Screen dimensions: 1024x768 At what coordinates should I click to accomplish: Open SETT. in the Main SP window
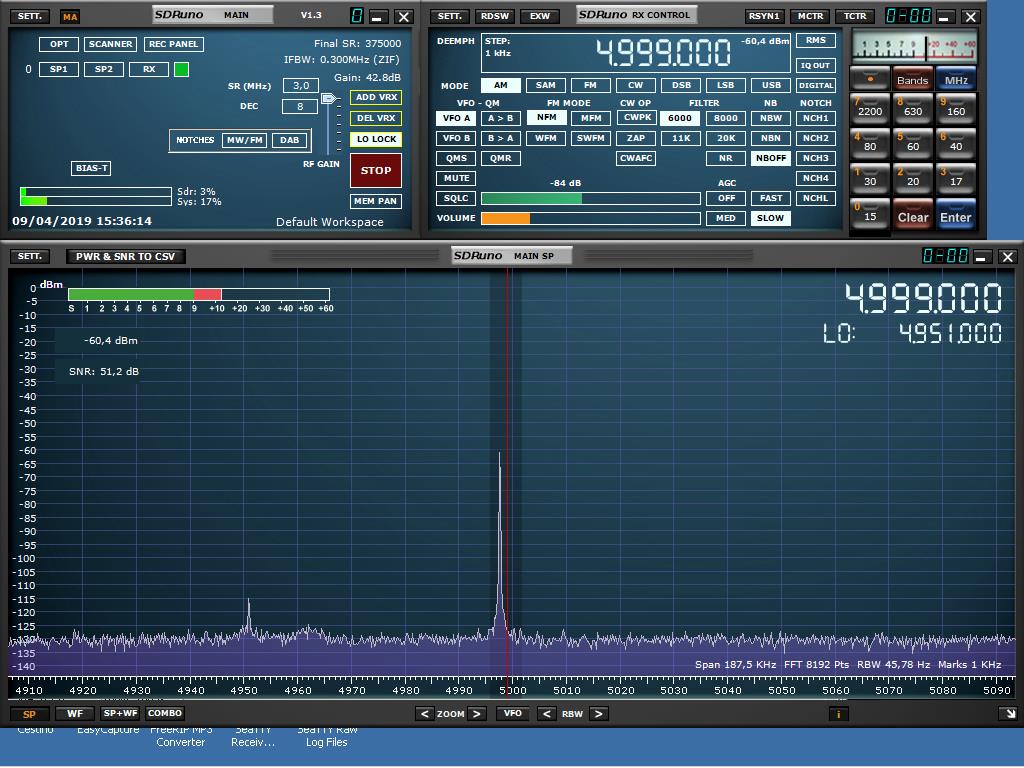pos(29,256)
